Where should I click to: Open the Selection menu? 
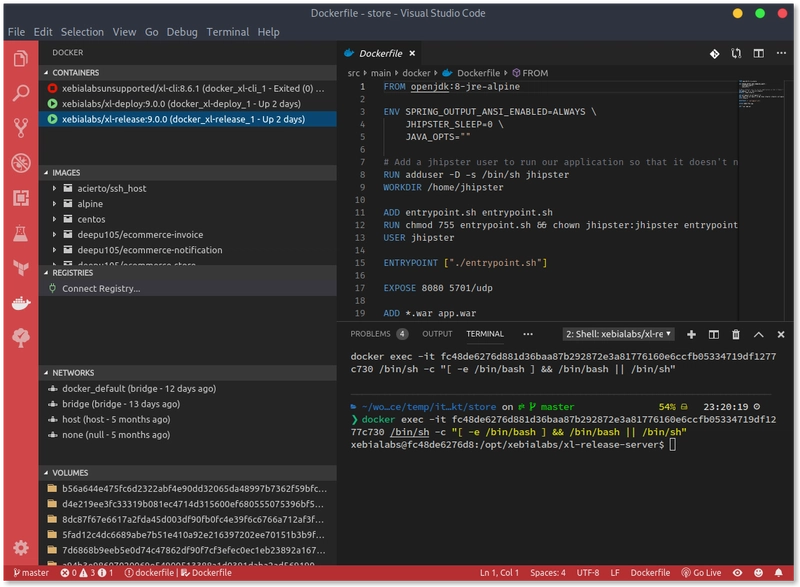[82, 32]
